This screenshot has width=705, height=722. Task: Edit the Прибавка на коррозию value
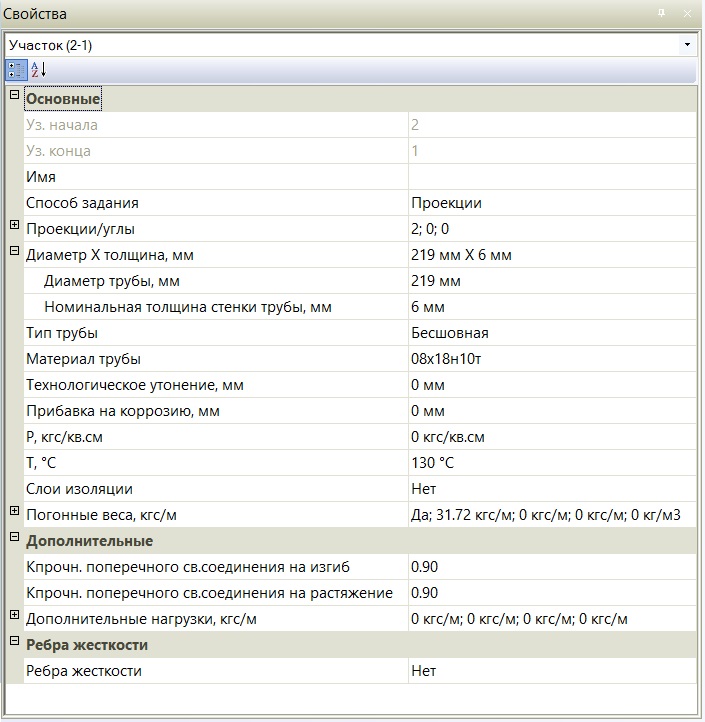tap(550, 411)
